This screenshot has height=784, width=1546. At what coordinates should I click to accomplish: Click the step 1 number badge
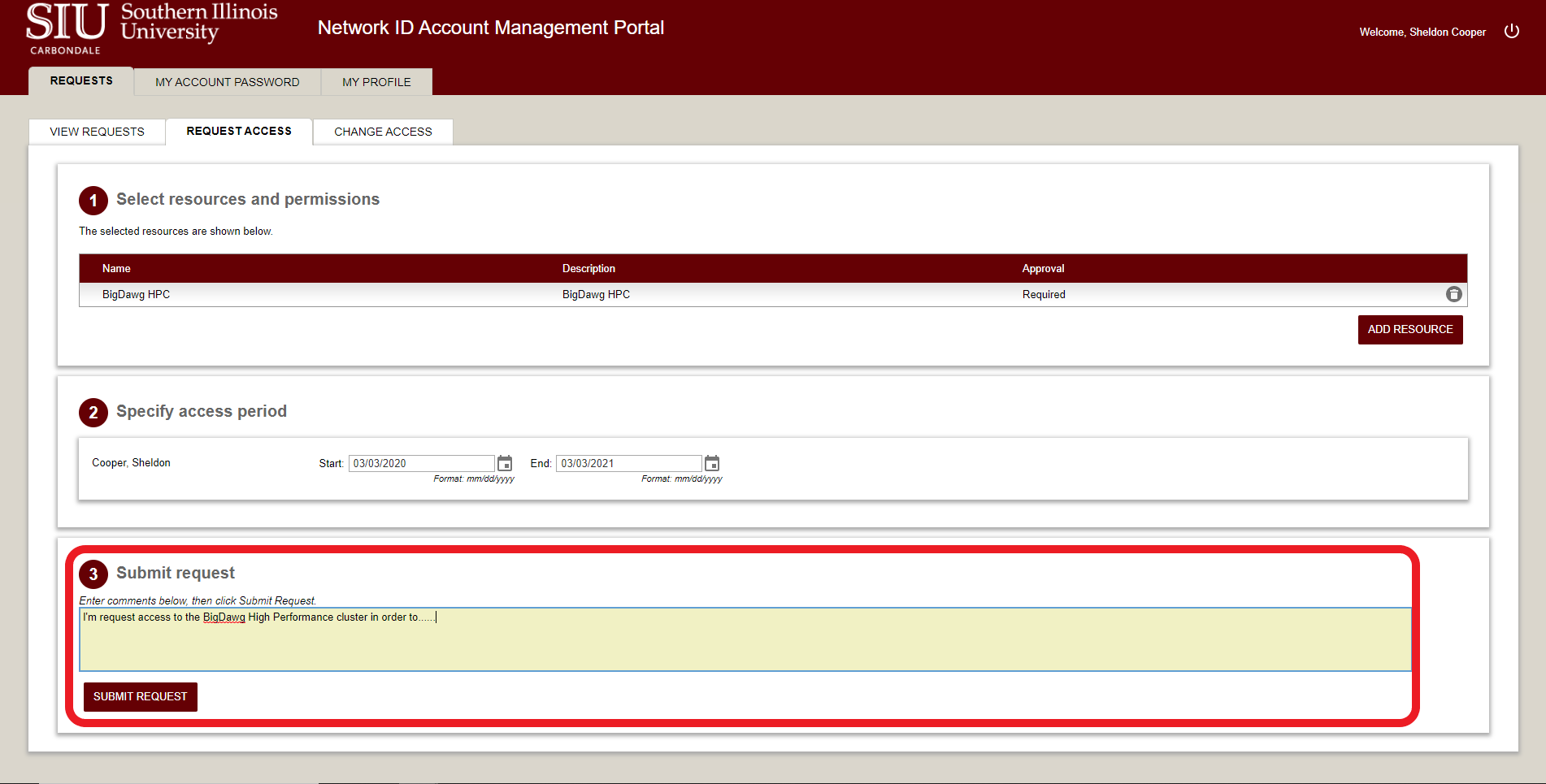click(93, 201)
